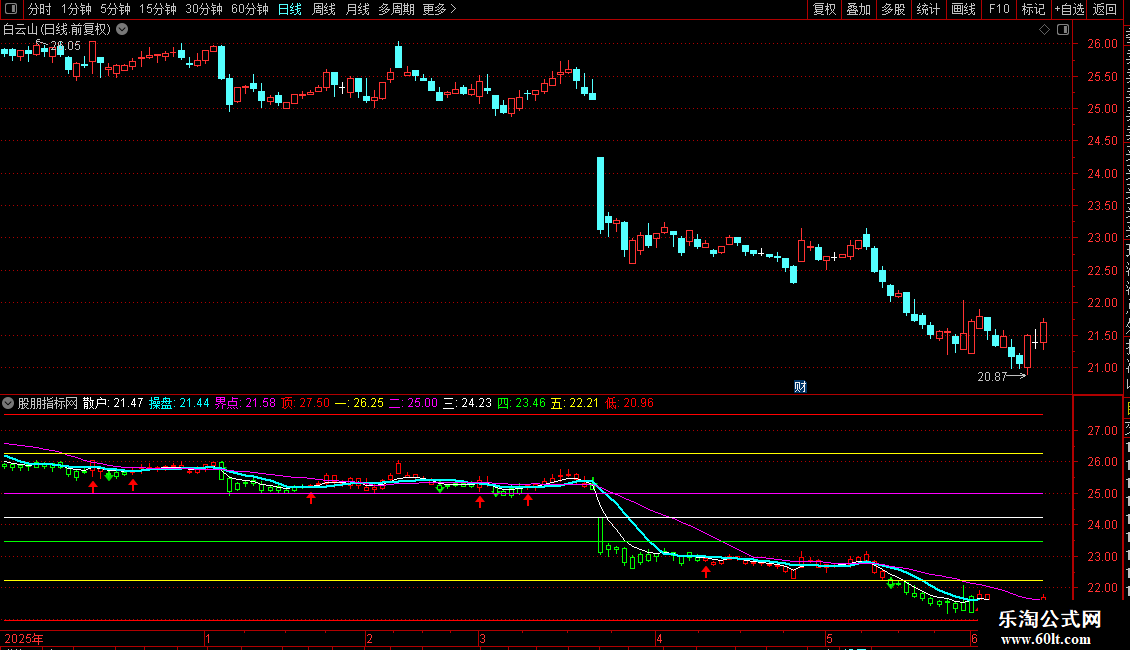Click the 标记 mark button
Image resolution: width=1130 pixels, height=650 pixels.
1033,9
